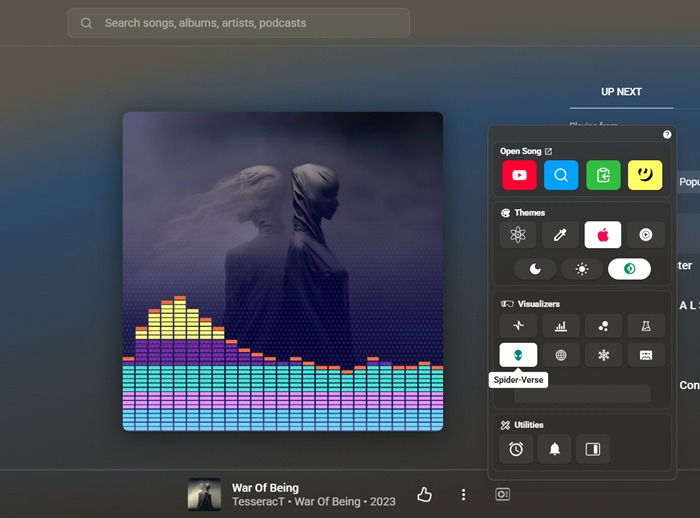Screen dimensions: 700x518
Task: Switch to light mode with sun toggle
Action: 582,269
